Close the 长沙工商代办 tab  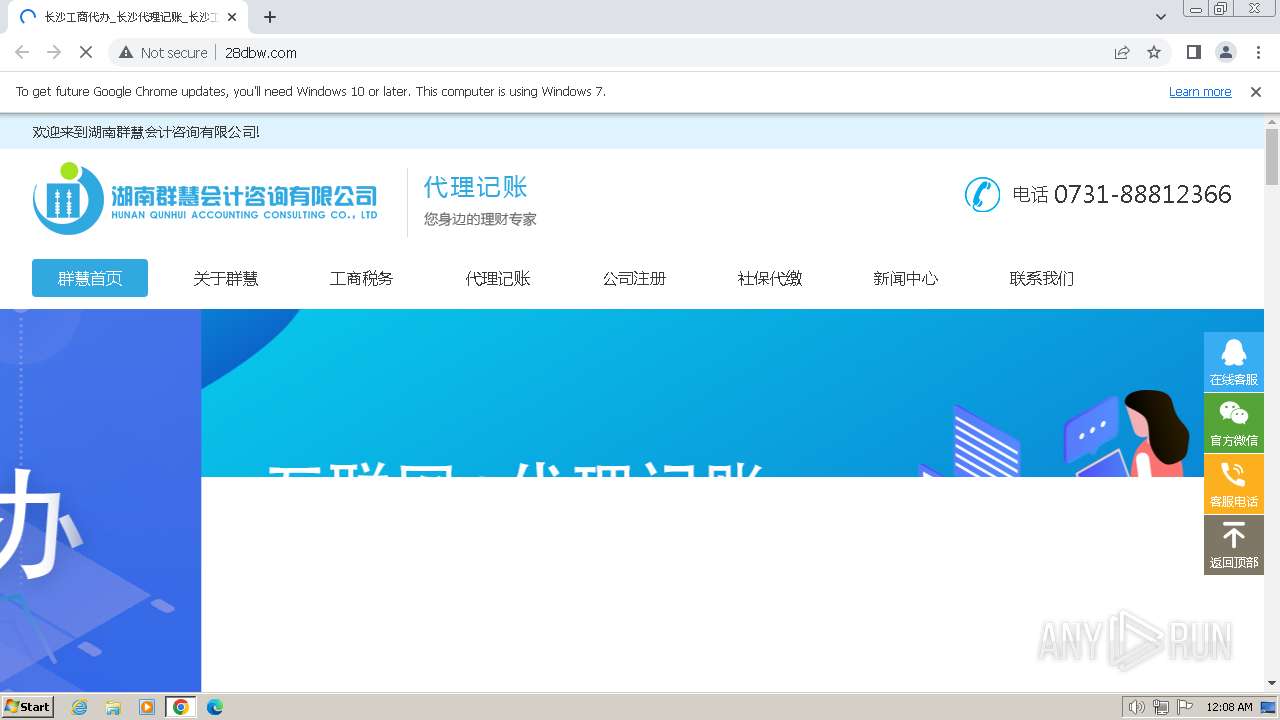232,17
